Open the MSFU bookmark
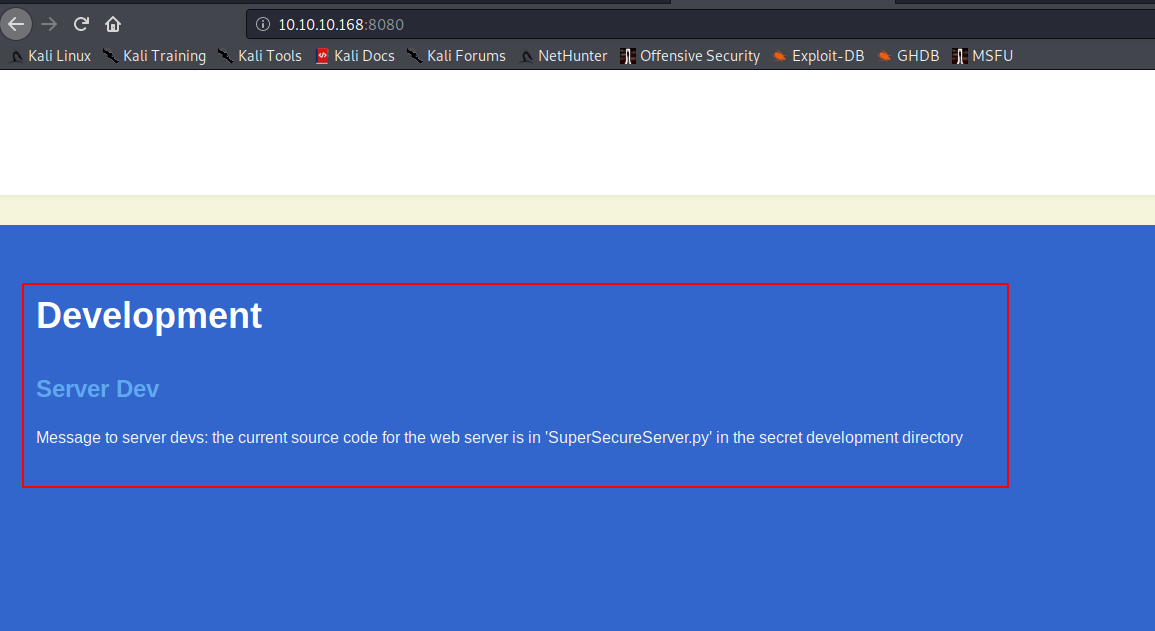The width and height of the screenshot is (1155, 631). (983, 56)
